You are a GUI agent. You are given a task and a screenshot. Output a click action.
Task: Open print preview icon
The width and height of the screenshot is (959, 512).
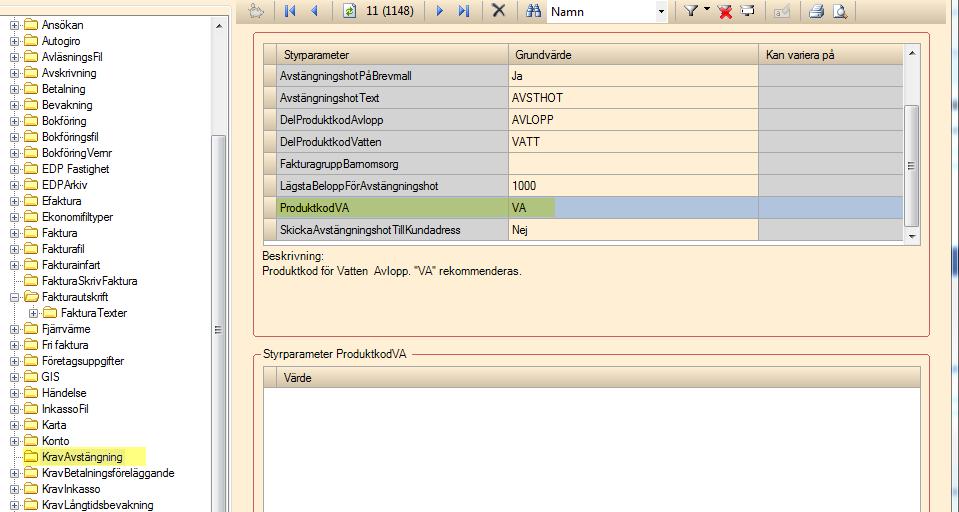840,11
